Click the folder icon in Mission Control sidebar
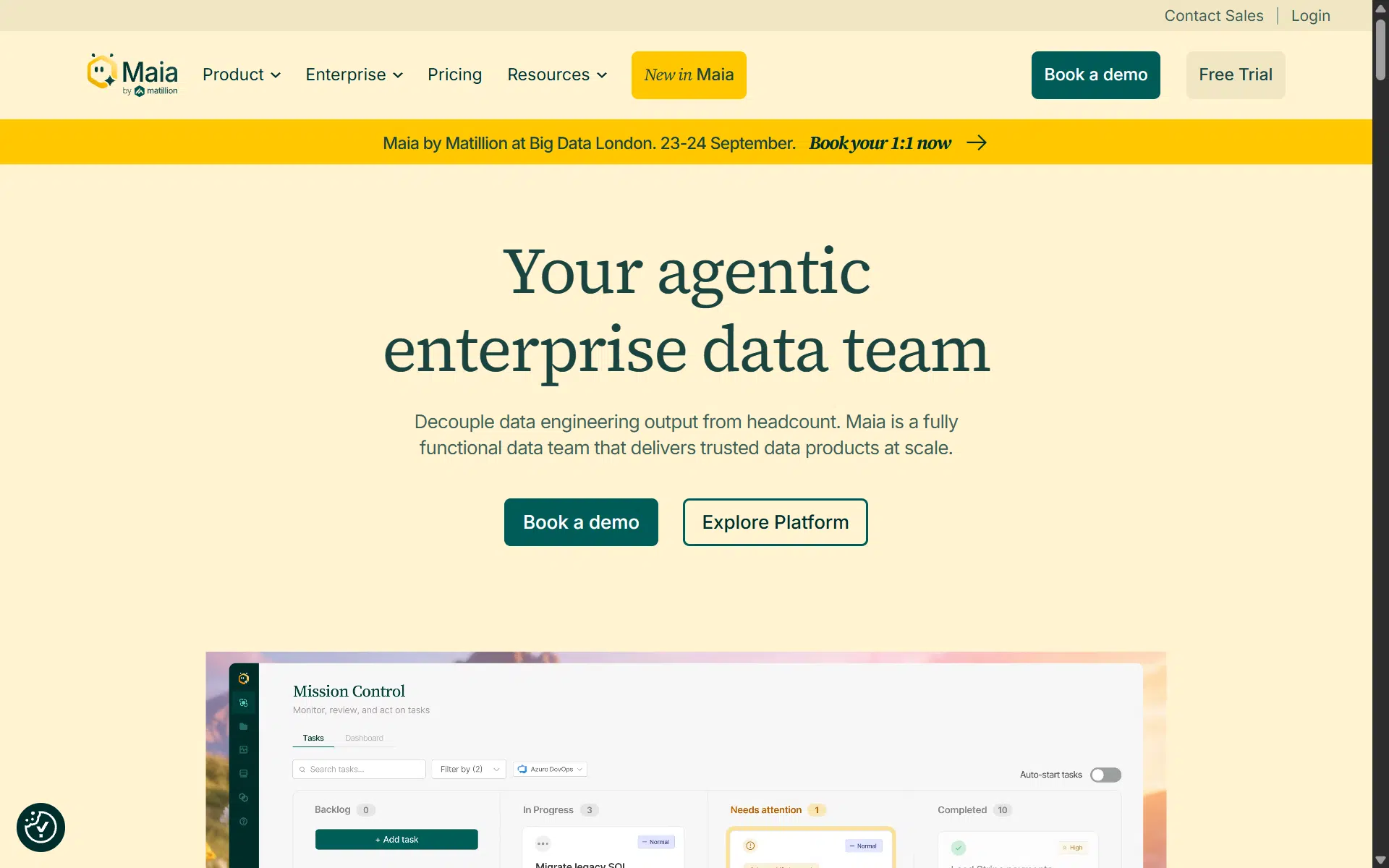This screenshot has height=868, width=1389. click(244, 726)
